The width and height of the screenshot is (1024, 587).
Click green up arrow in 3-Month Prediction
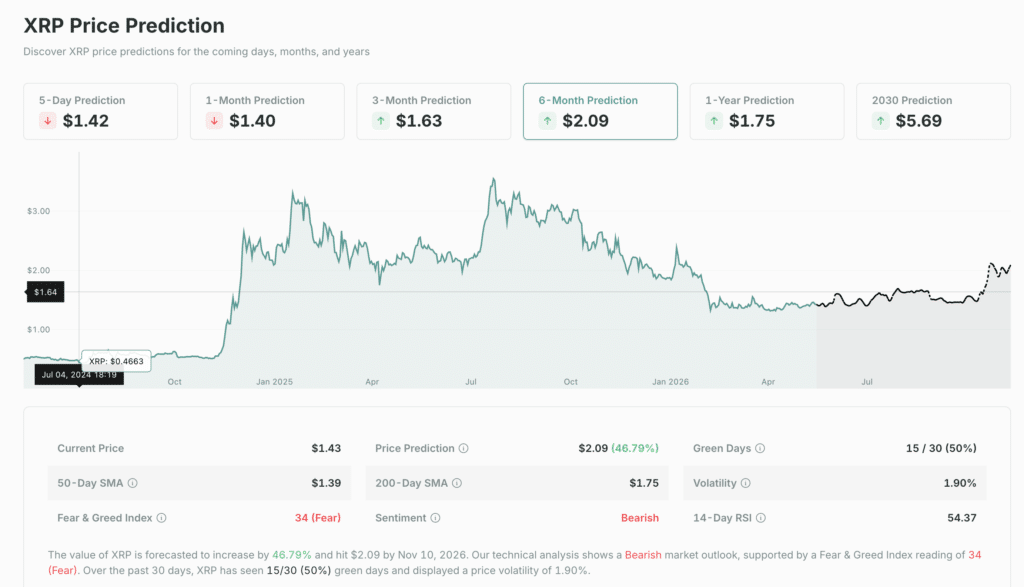pos(381,121)
